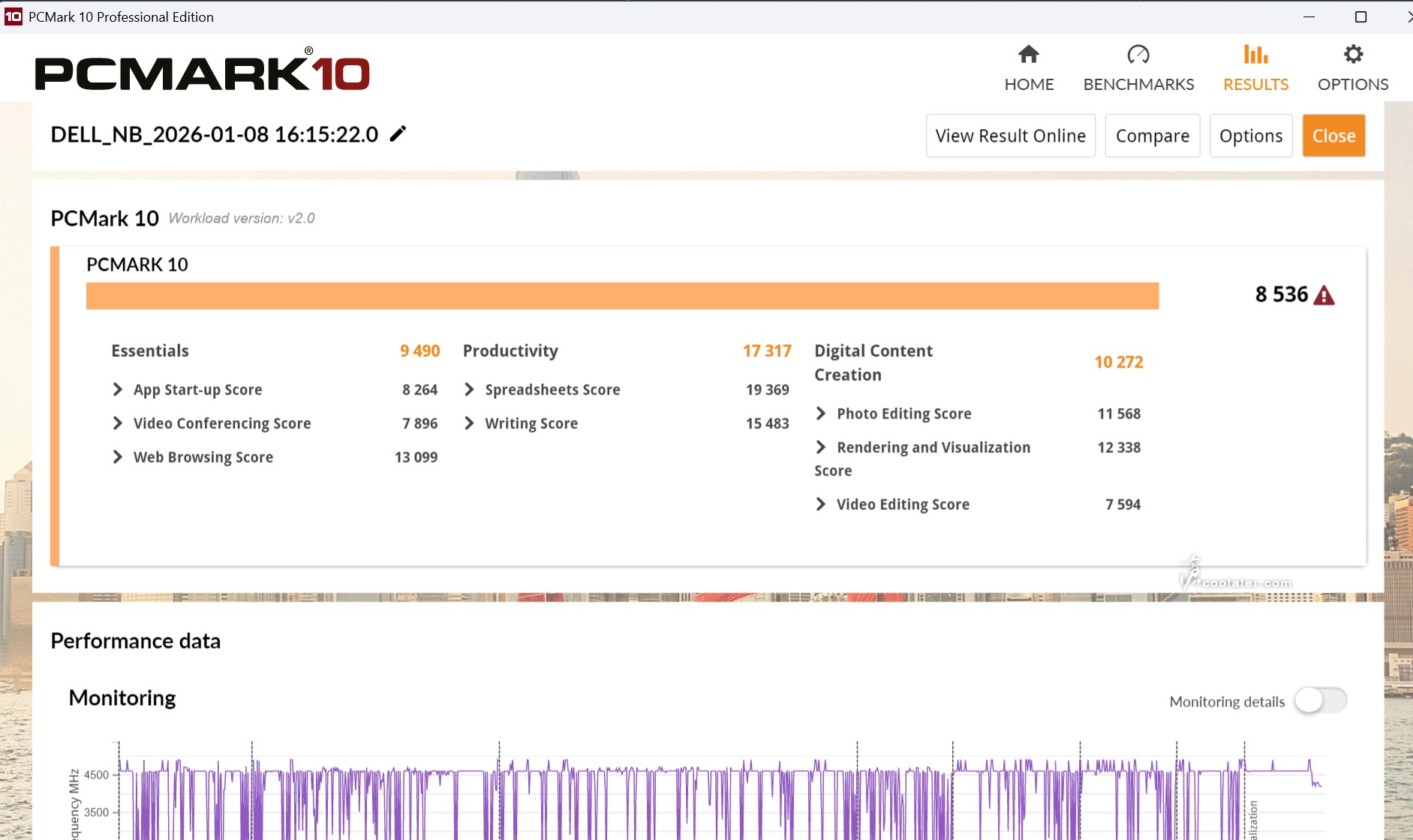1413x840 pixels.
Task: Expand Writing Score details
Action: [469, 423]
